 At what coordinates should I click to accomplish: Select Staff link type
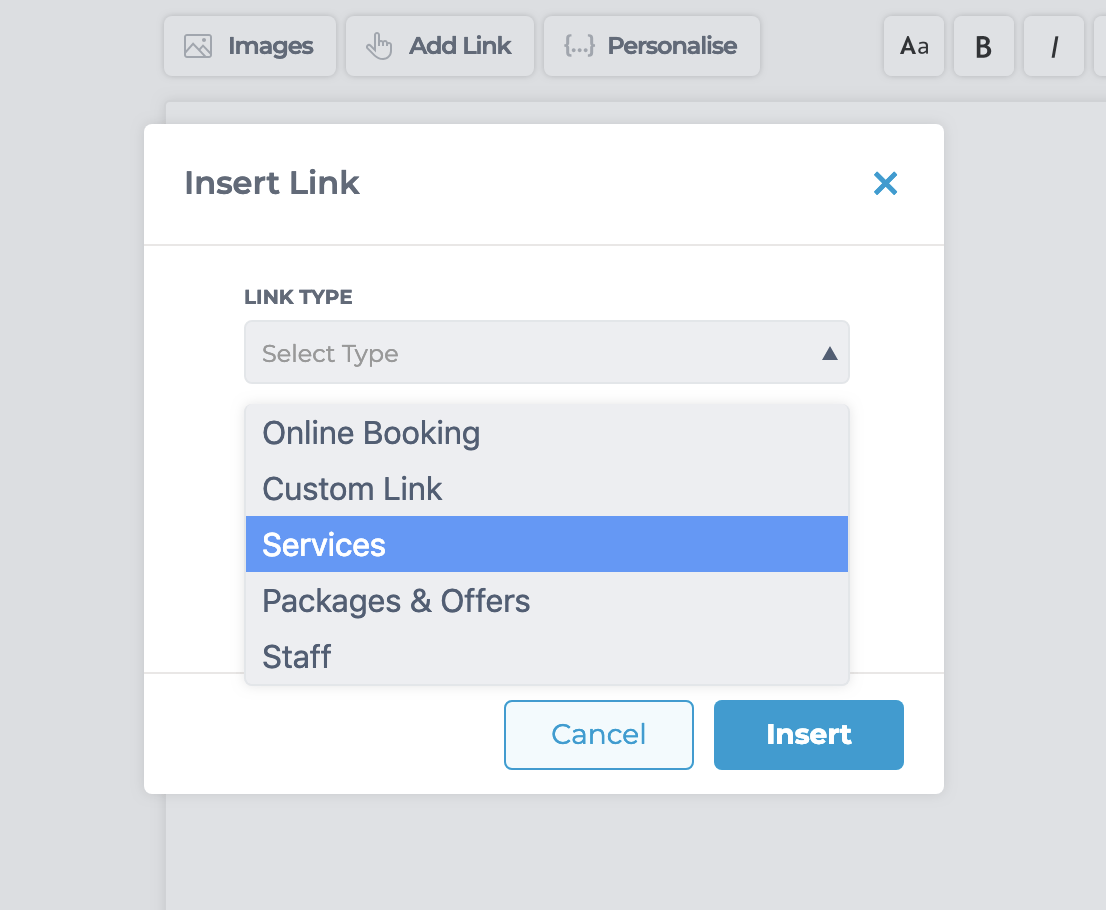[x=547, y=656]
